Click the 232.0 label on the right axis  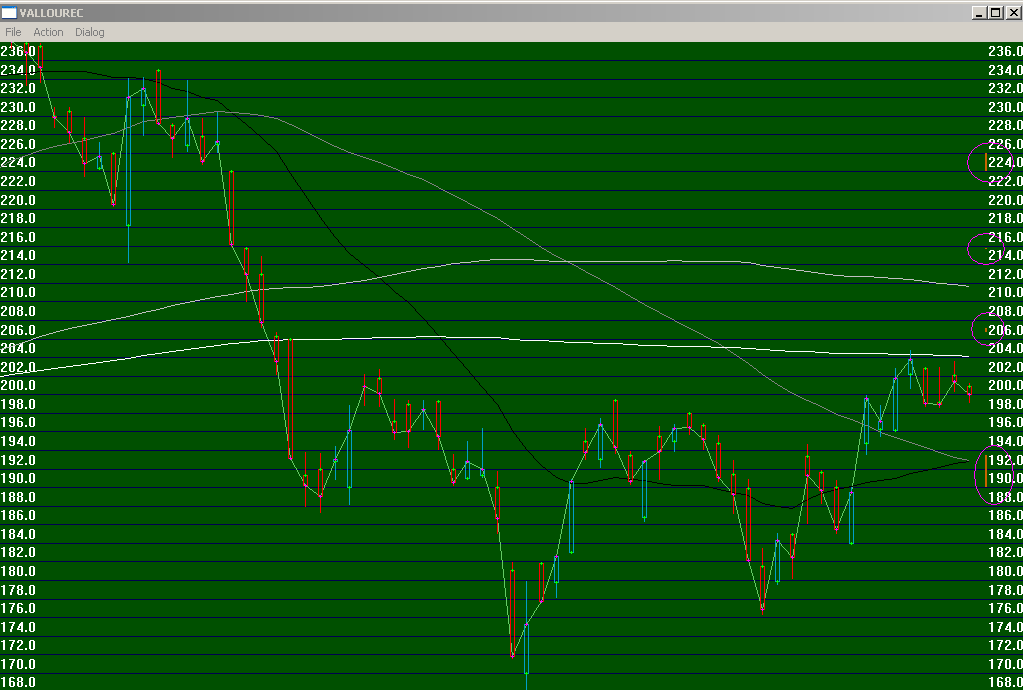pos(1005,88)
